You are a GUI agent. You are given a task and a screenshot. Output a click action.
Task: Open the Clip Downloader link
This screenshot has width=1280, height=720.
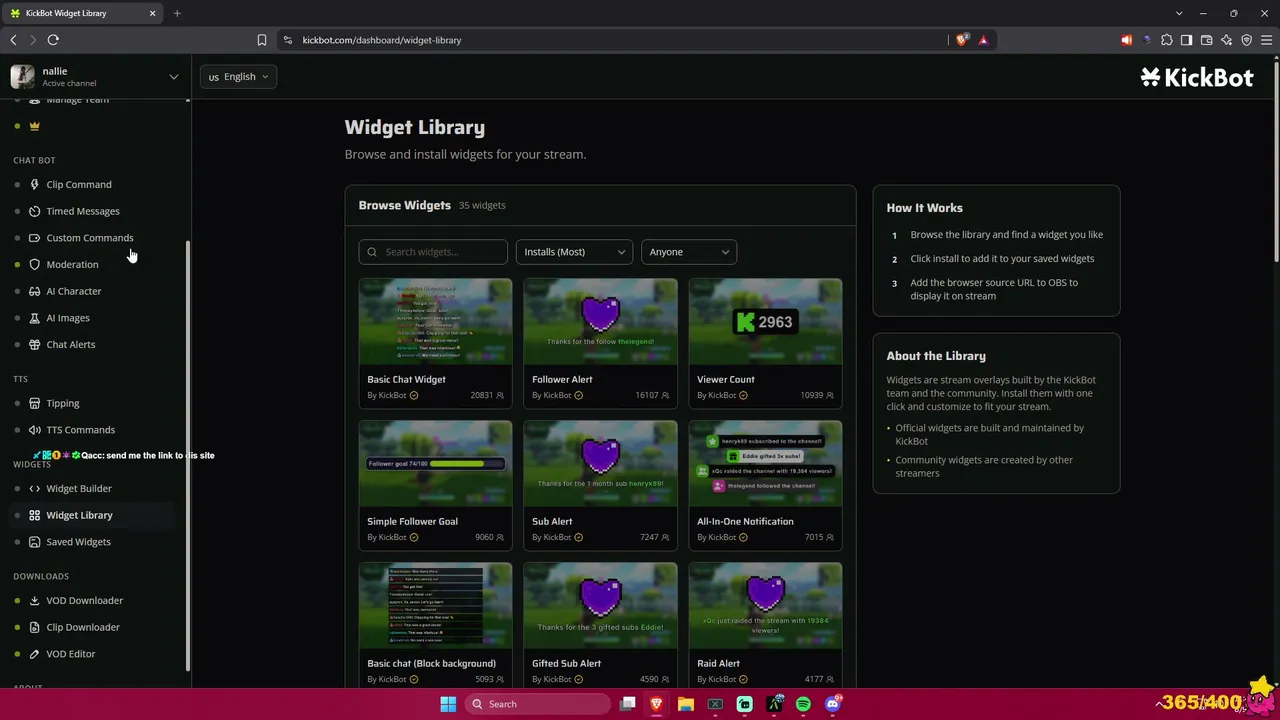coord(83,627)
